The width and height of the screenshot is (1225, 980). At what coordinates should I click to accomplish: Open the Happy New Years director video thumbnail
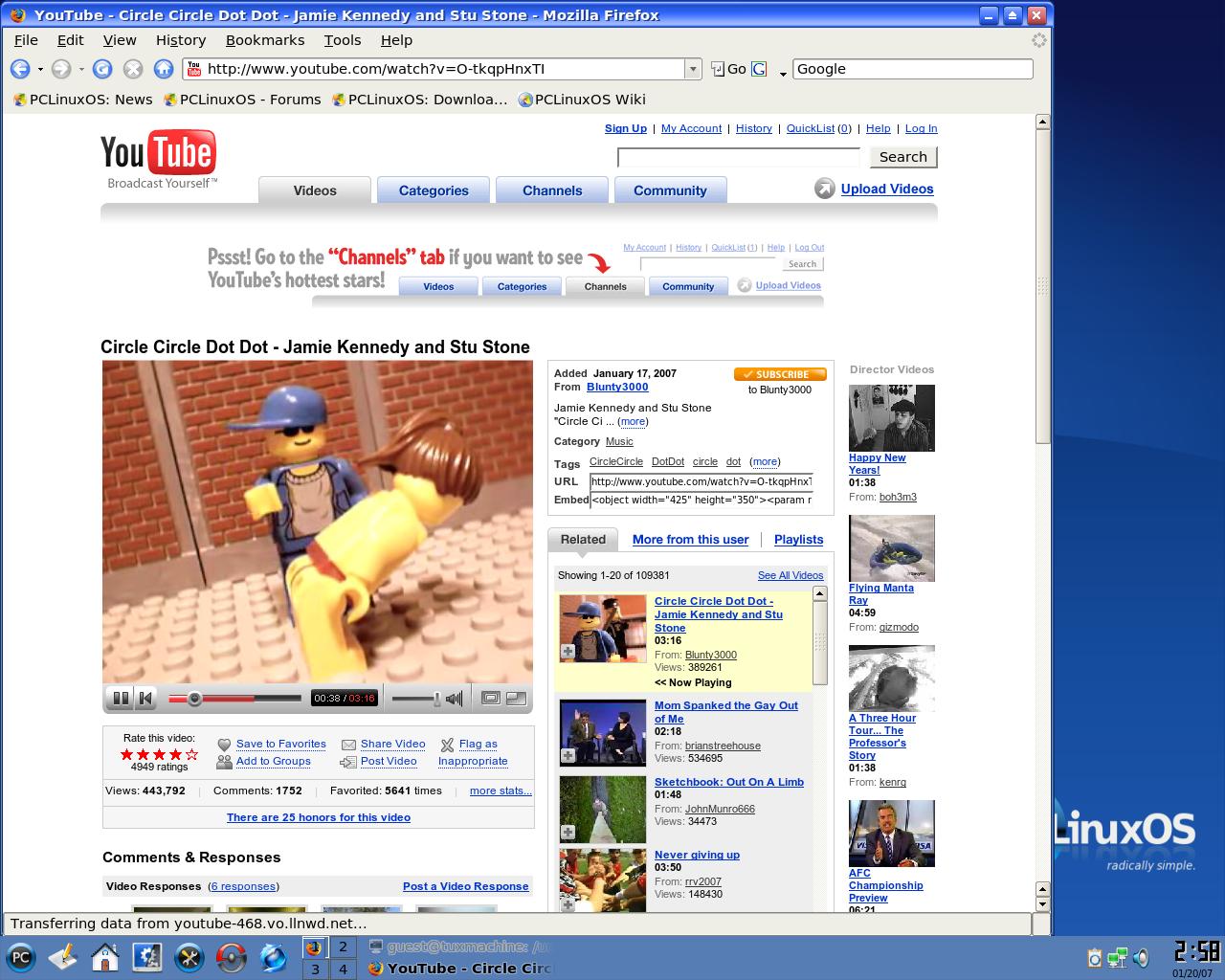[x=892, y=418]
